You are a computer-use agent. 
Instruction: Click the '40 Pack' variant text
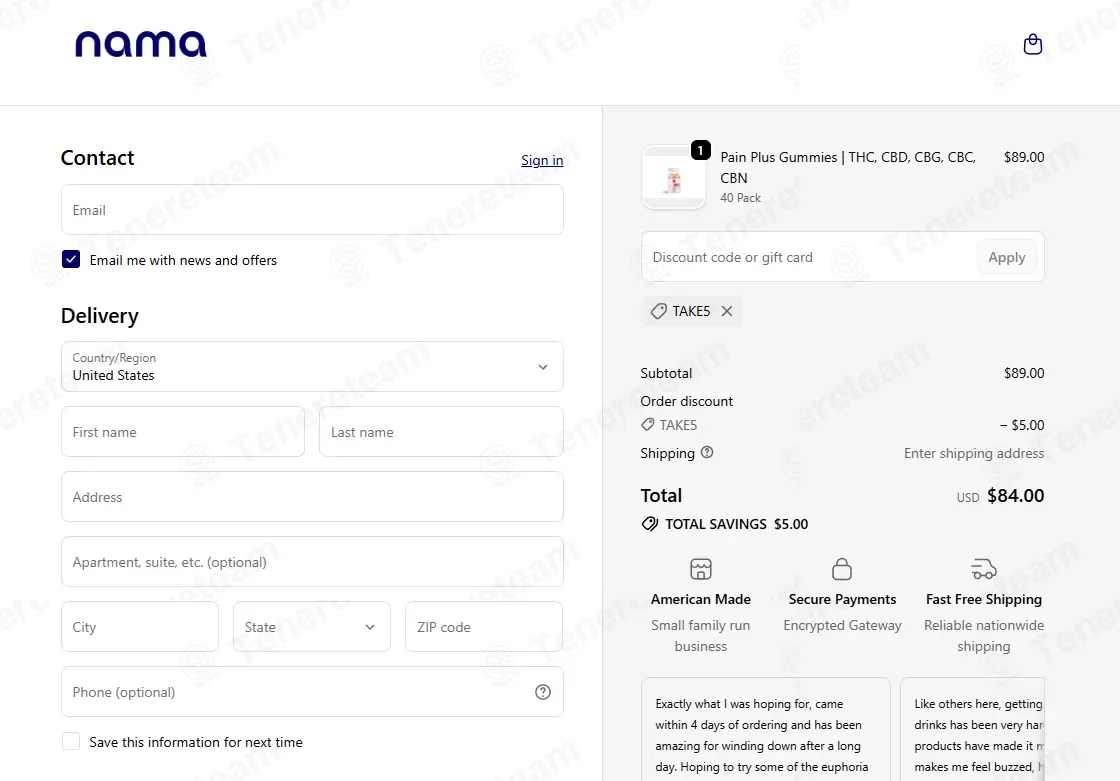[x=740, y=198]
